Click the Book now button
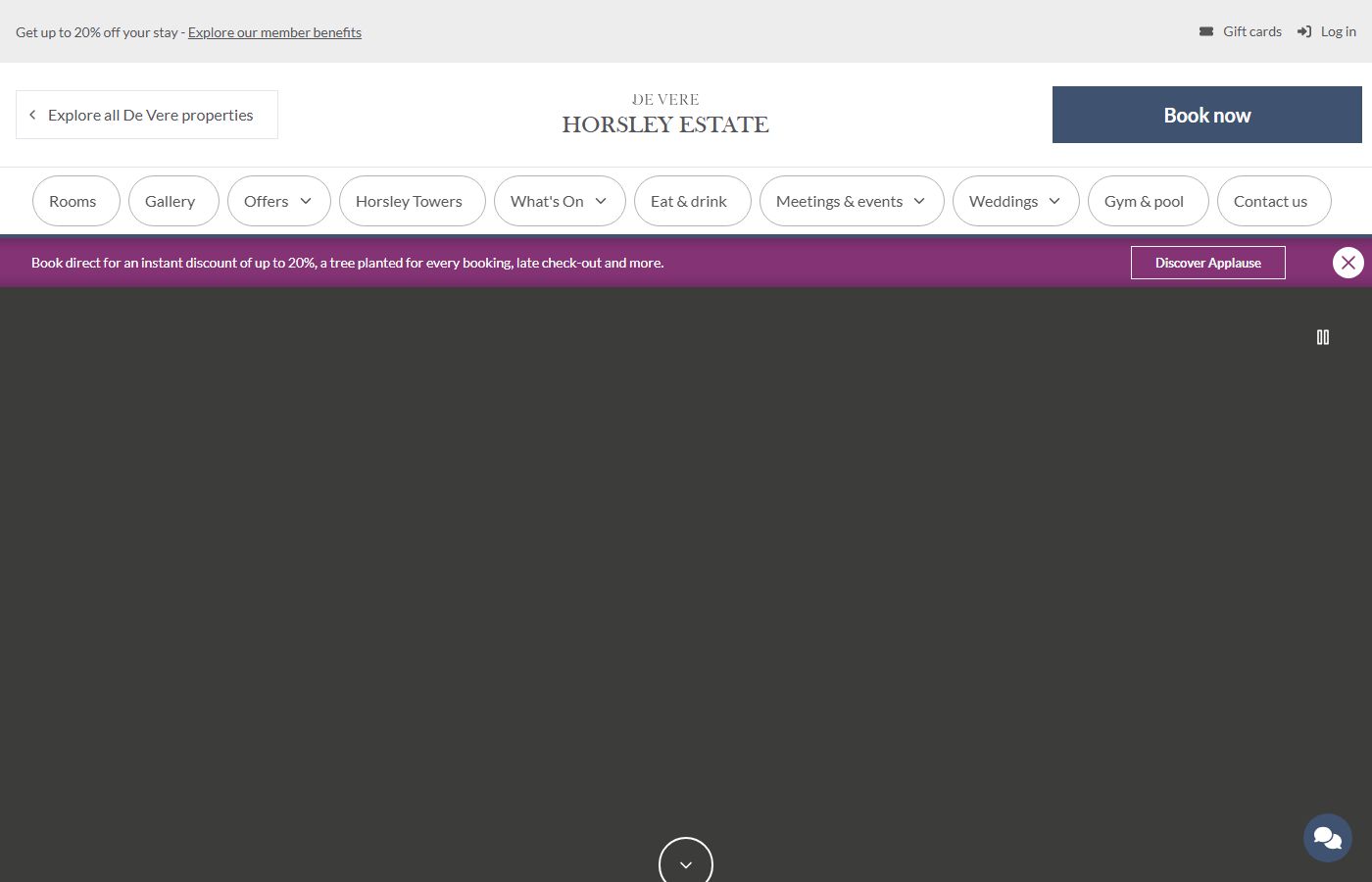The image size is (1372, 882). [x=1207, y=115]
